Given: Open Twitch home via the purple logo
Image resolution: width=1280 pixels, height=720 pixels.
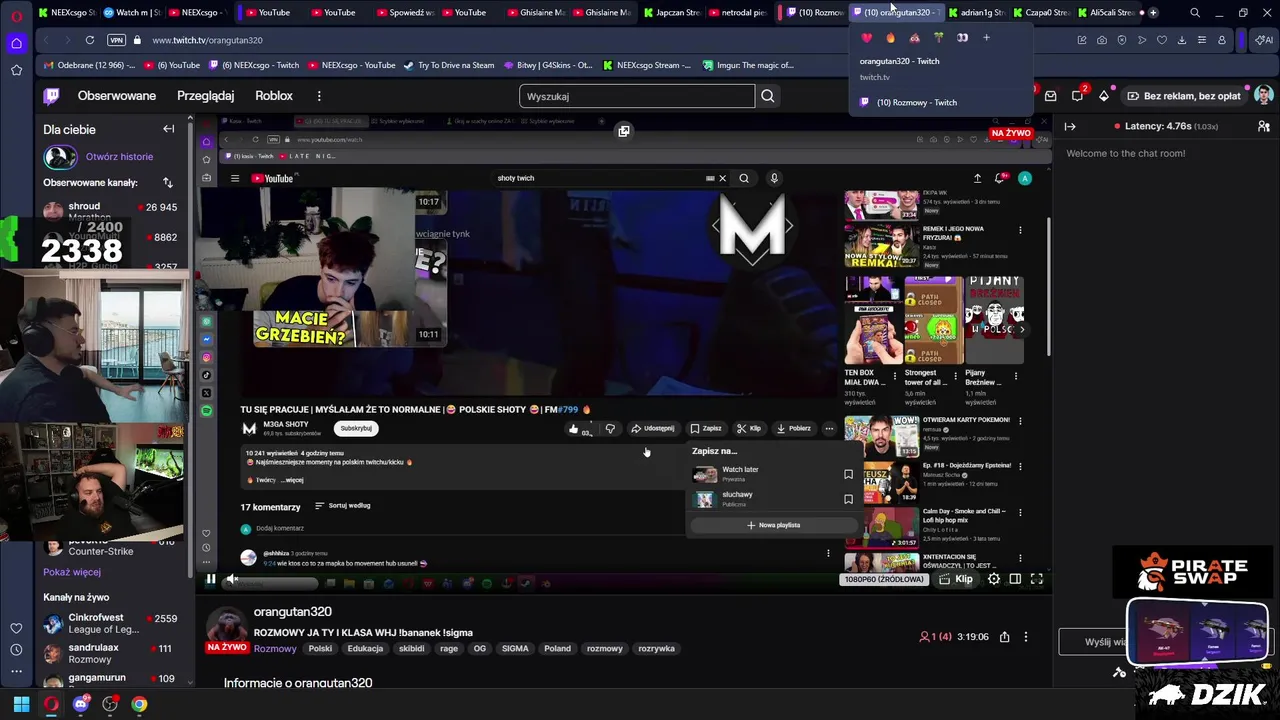Looking at the screenshot, I should coord(51,96).
